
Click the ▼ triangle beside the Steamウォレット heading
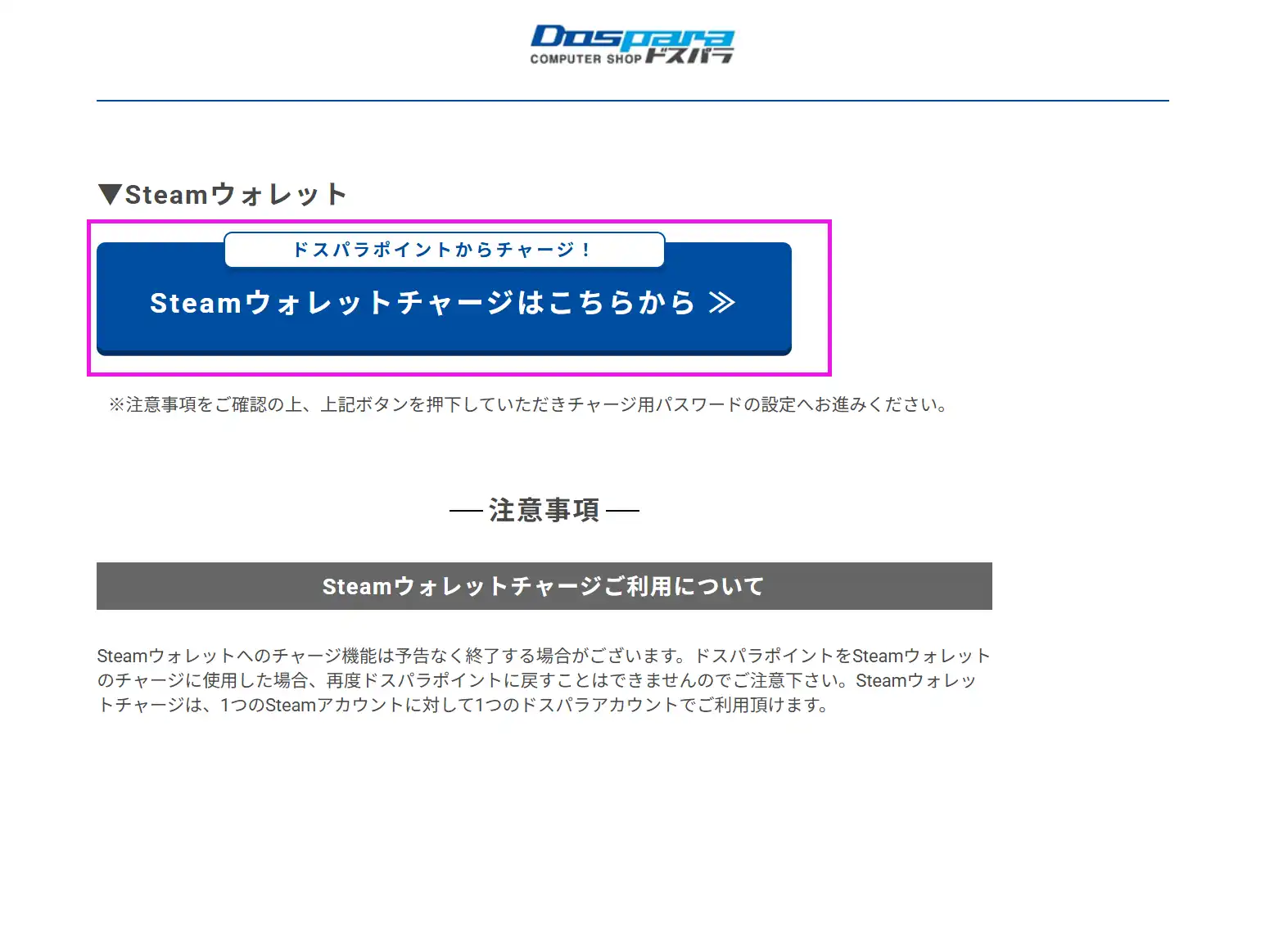tap(109, 195)
